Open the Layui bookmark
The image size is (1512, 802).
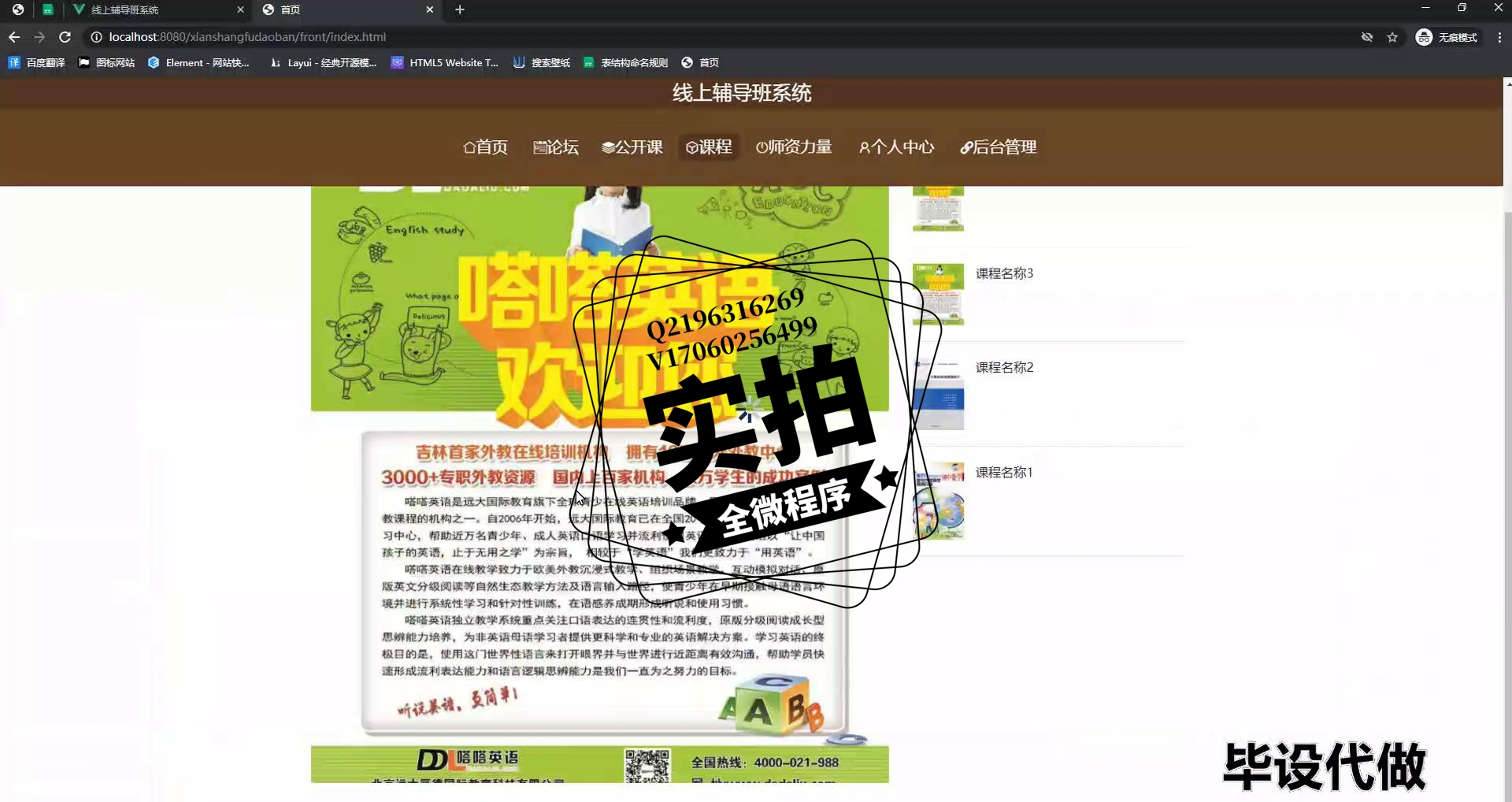point(324,62)
